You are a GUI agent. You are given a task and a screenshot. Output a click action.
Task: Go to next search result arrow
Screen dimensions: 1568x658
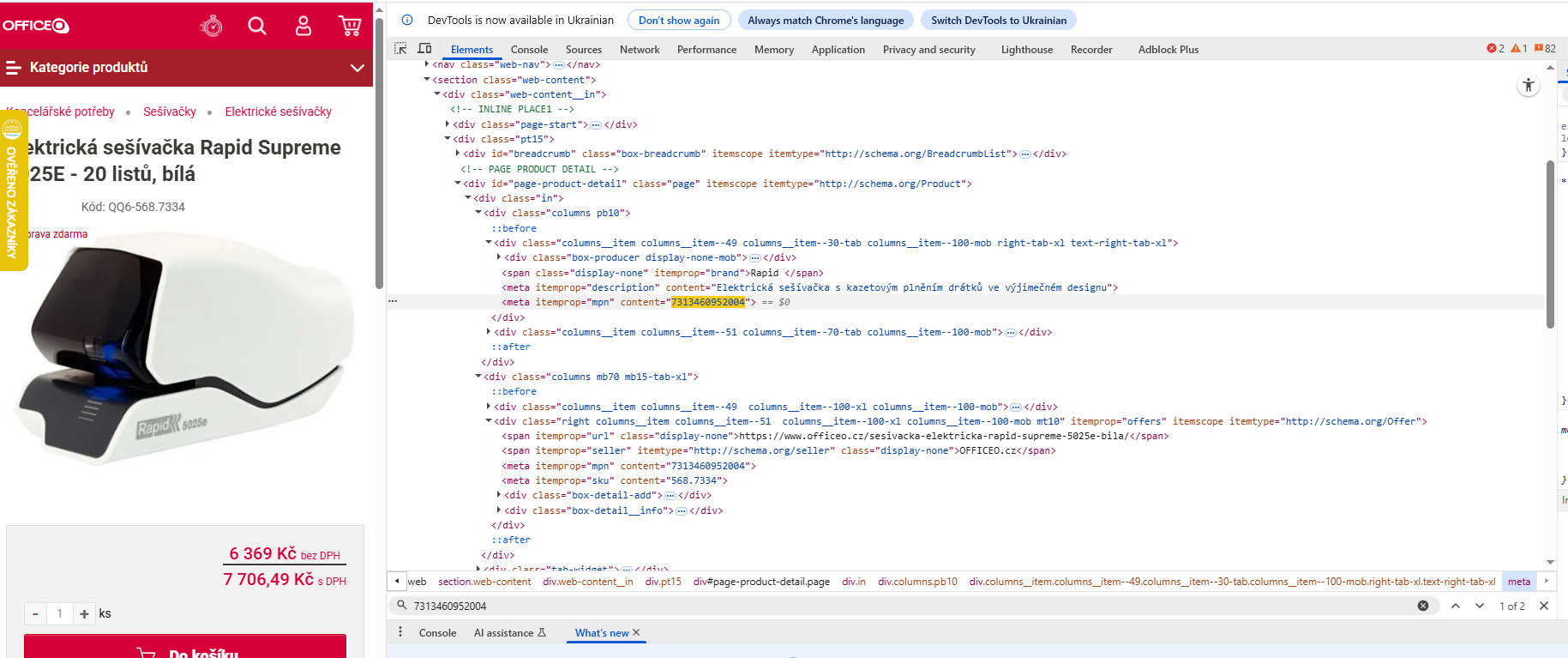pyautogui.click(x=1480, y=606)
